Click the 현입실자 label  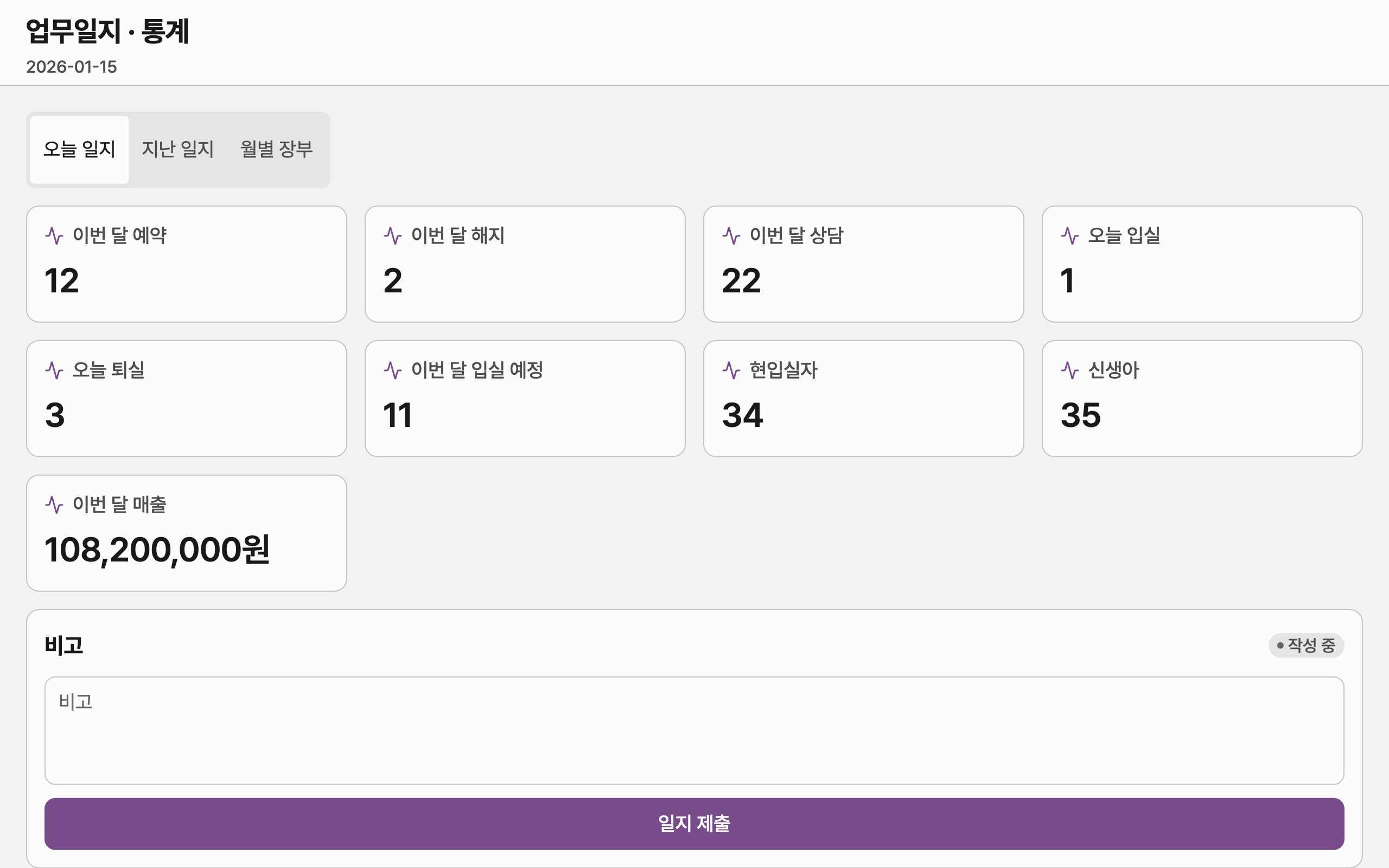click(x=783, y=371)
